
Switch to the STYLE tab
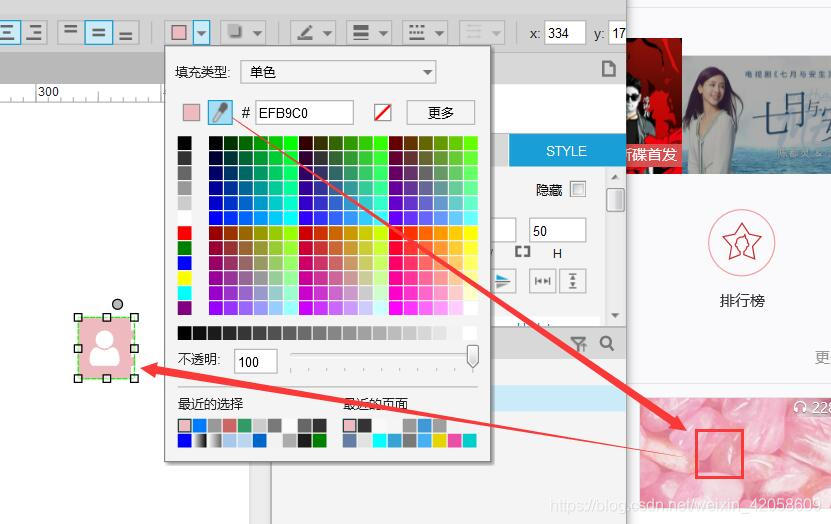click(x=567, y=150)
